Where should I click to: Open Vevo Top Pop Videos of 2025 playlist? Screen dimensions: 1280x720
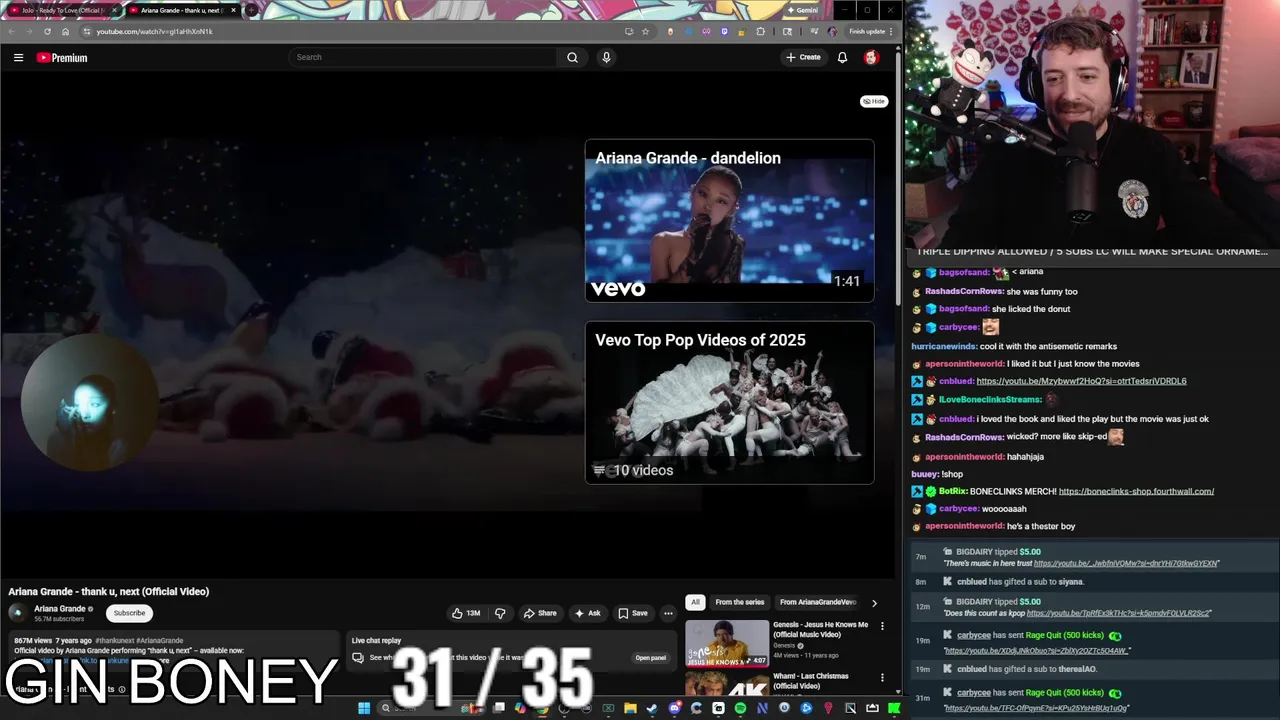pos(729,402)
